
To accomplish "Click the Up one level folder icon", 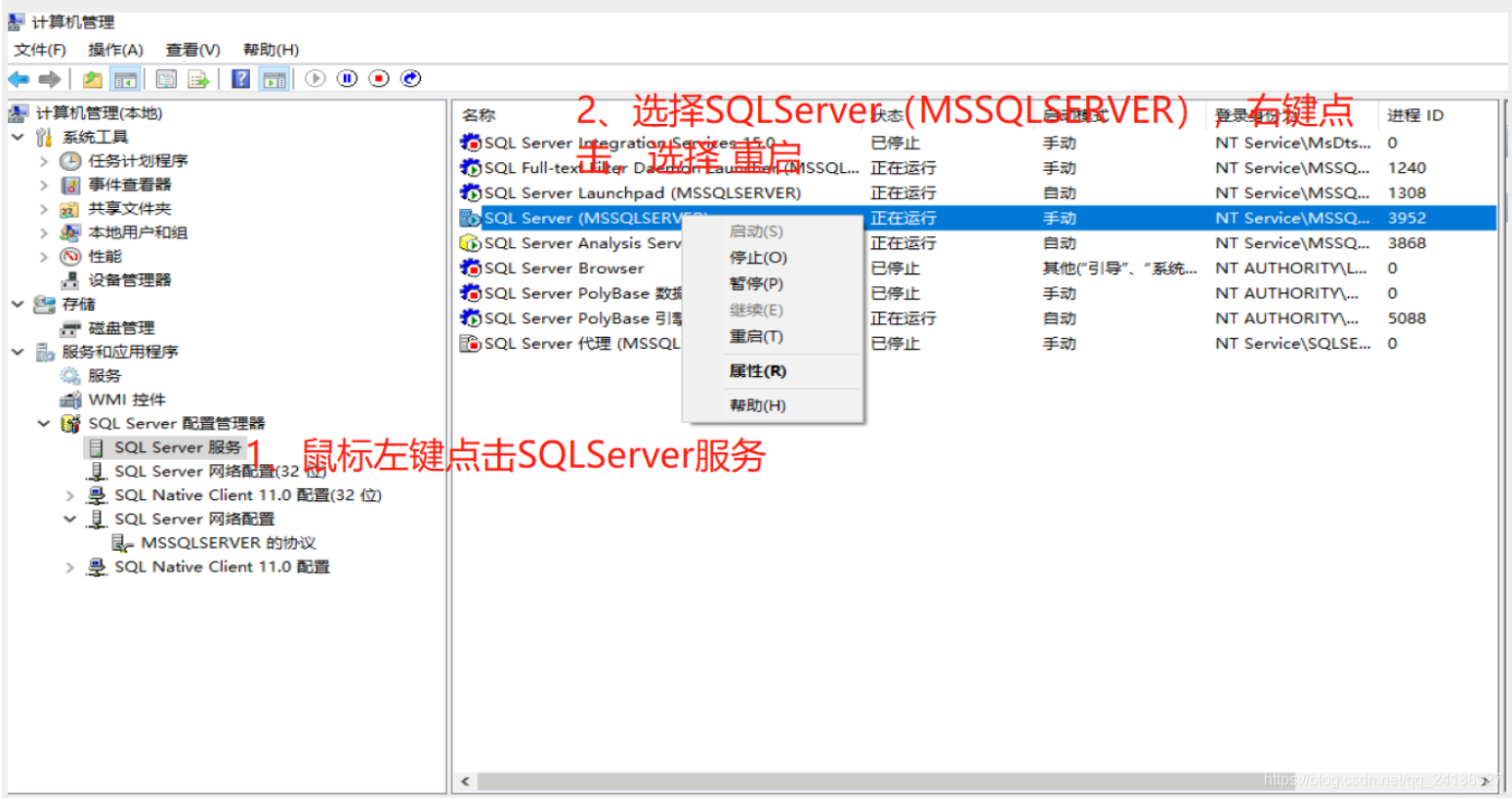I will click(93, 79).
